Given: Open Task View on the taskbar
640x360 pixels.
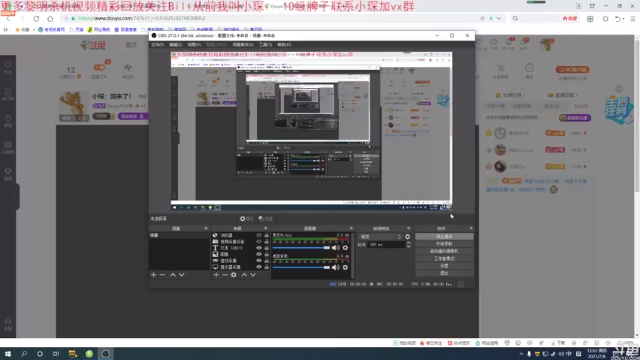Looking at the screenshot, I should [x=56, y=354].
